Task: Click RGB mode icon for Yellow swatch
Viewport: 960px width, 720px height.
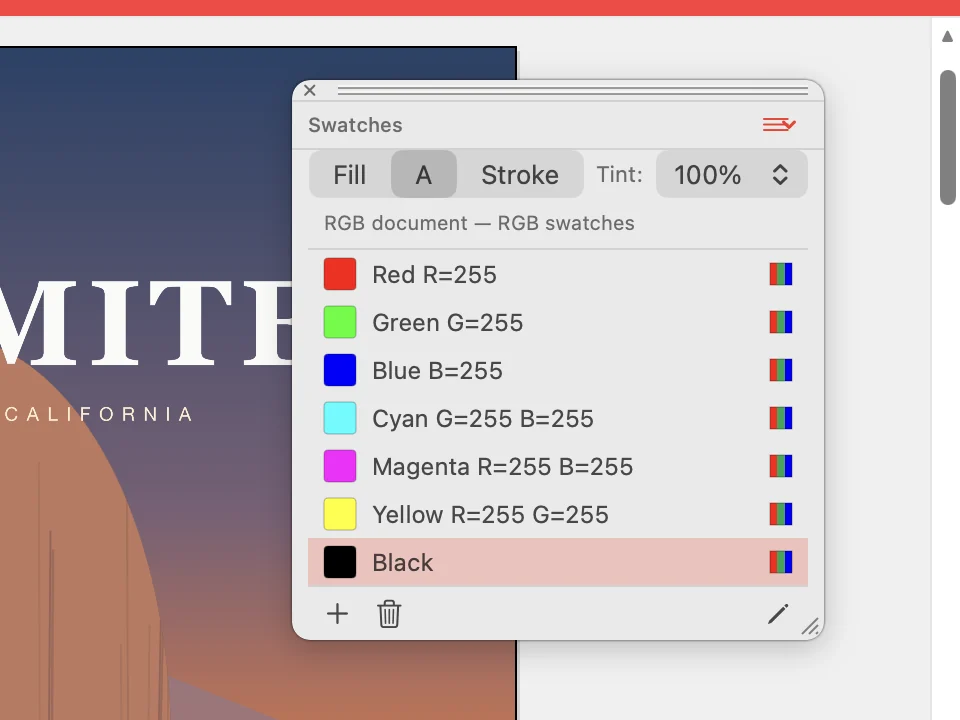Action: (x=781, y=514)
